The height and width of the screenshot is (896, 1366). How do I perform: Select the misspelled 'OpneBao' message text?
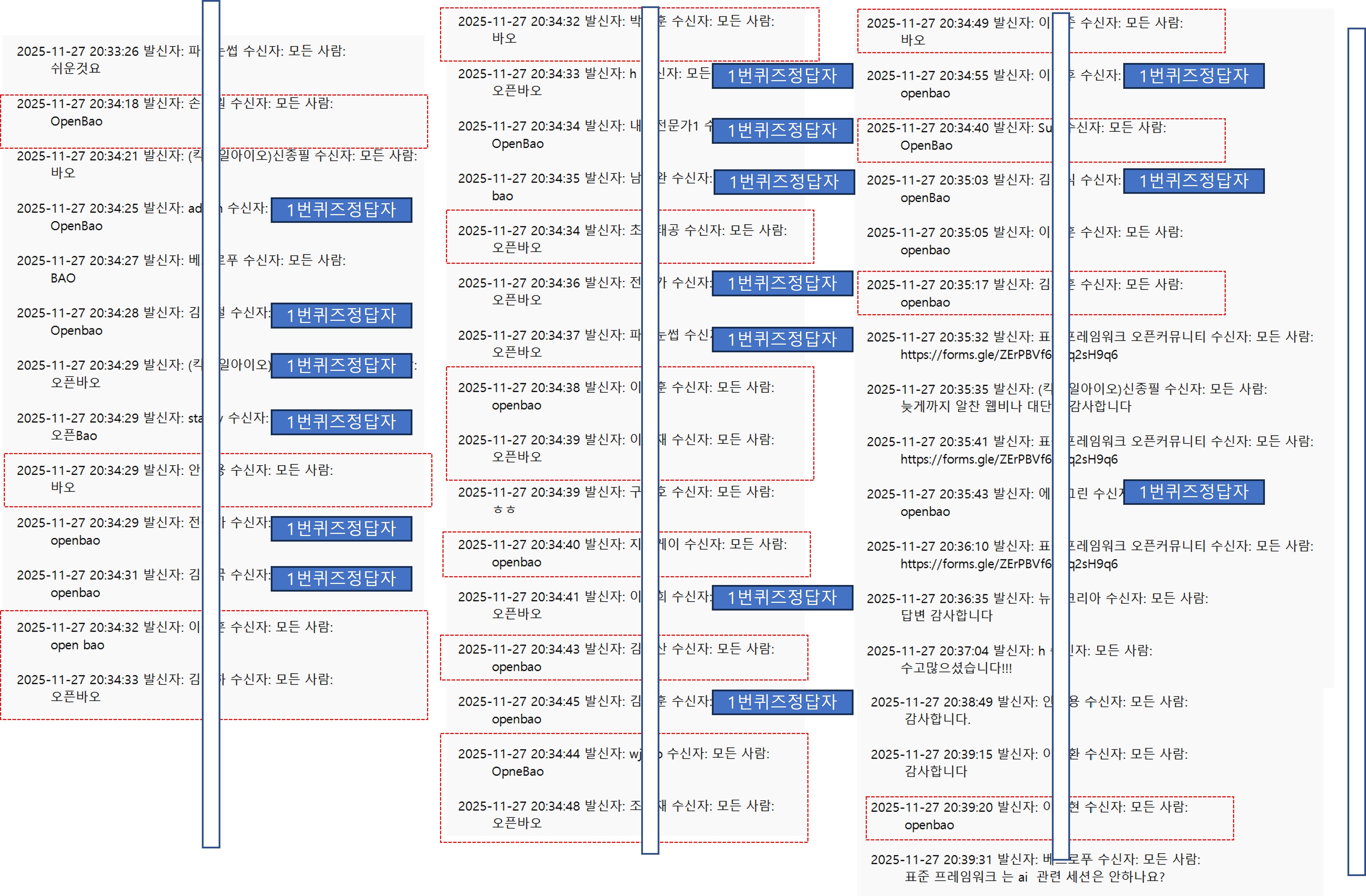pyautogui.click(x=517, y=771)
